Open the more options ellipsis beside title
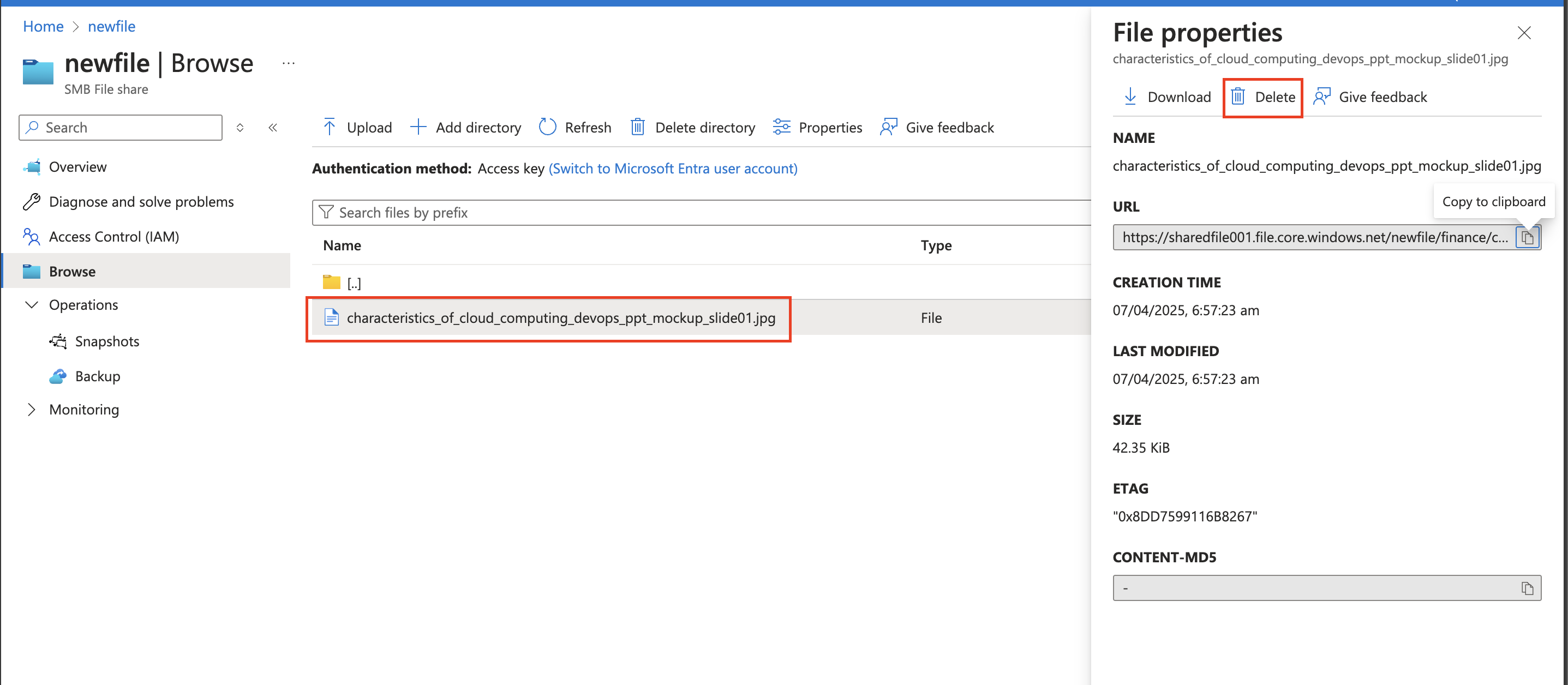The width and height of the screenshot is (1568, 685). click(289, 63)
